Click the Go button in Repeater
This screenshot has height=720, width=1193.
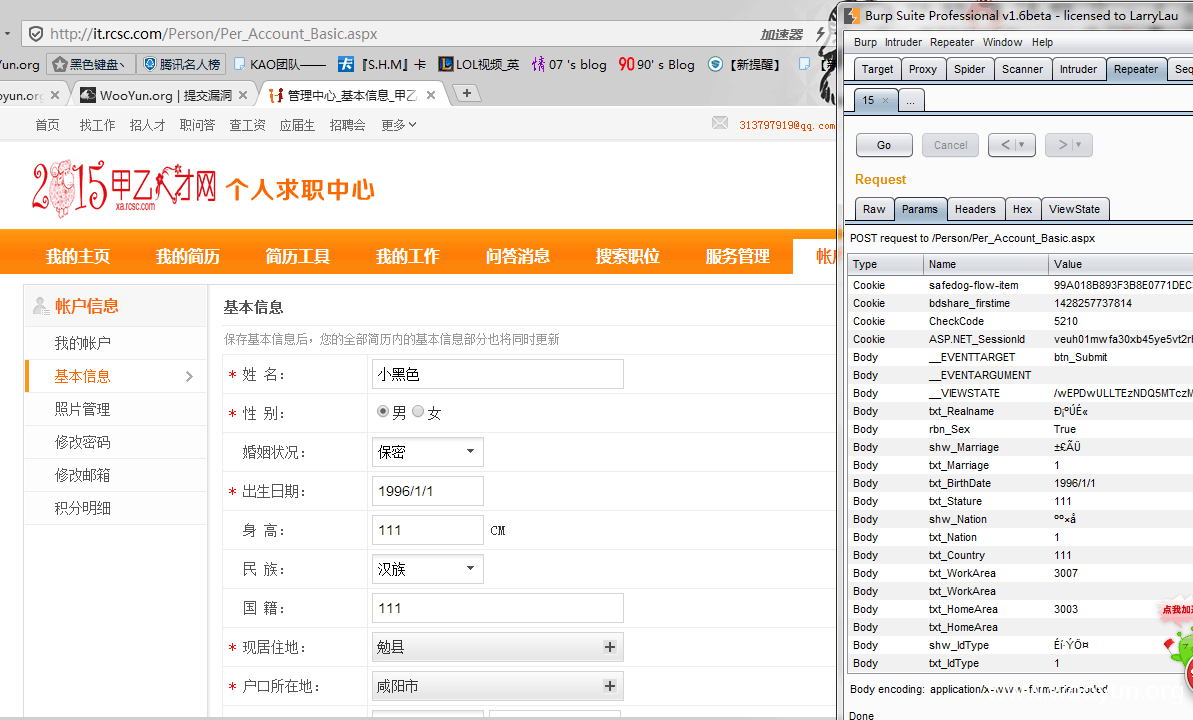(884, 145)
